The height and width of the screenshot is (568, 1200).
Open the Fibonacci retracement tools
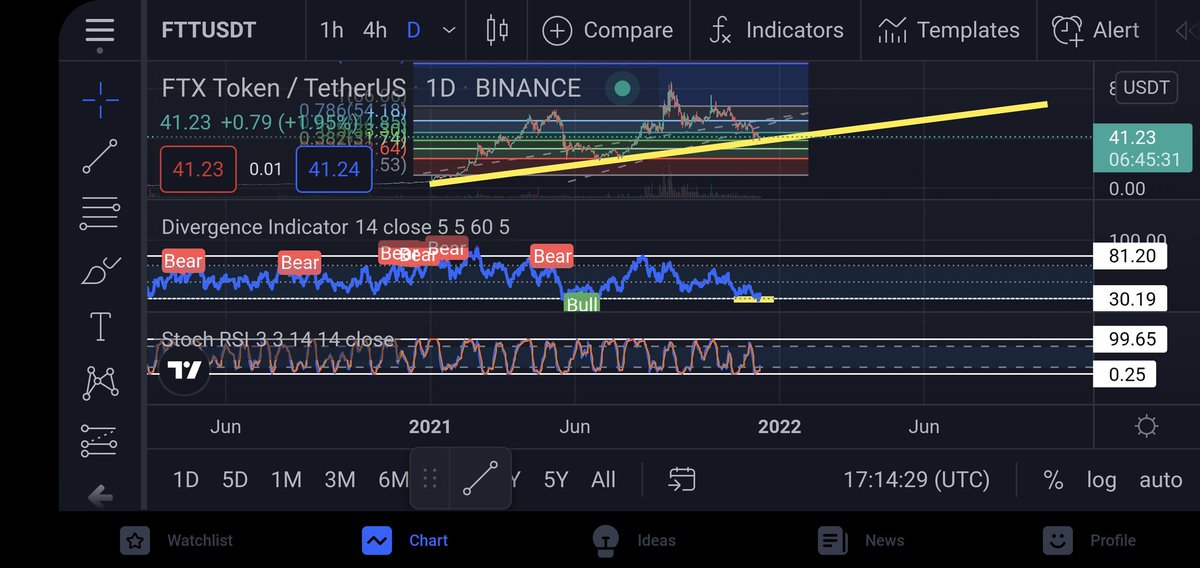[x=100, y=212]
